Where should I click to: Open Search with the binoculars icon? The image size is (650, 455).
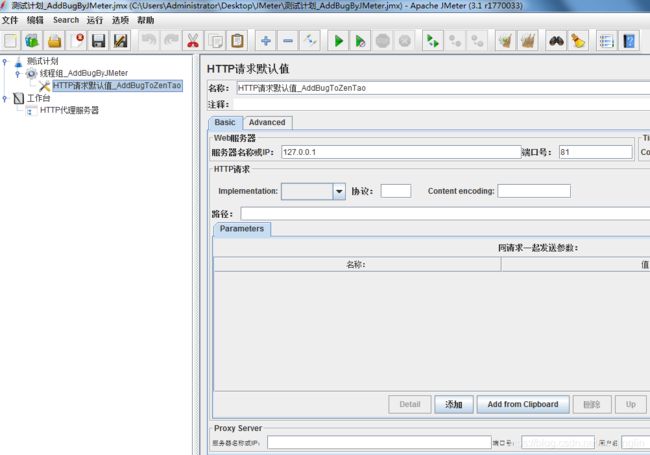point(556,41)
